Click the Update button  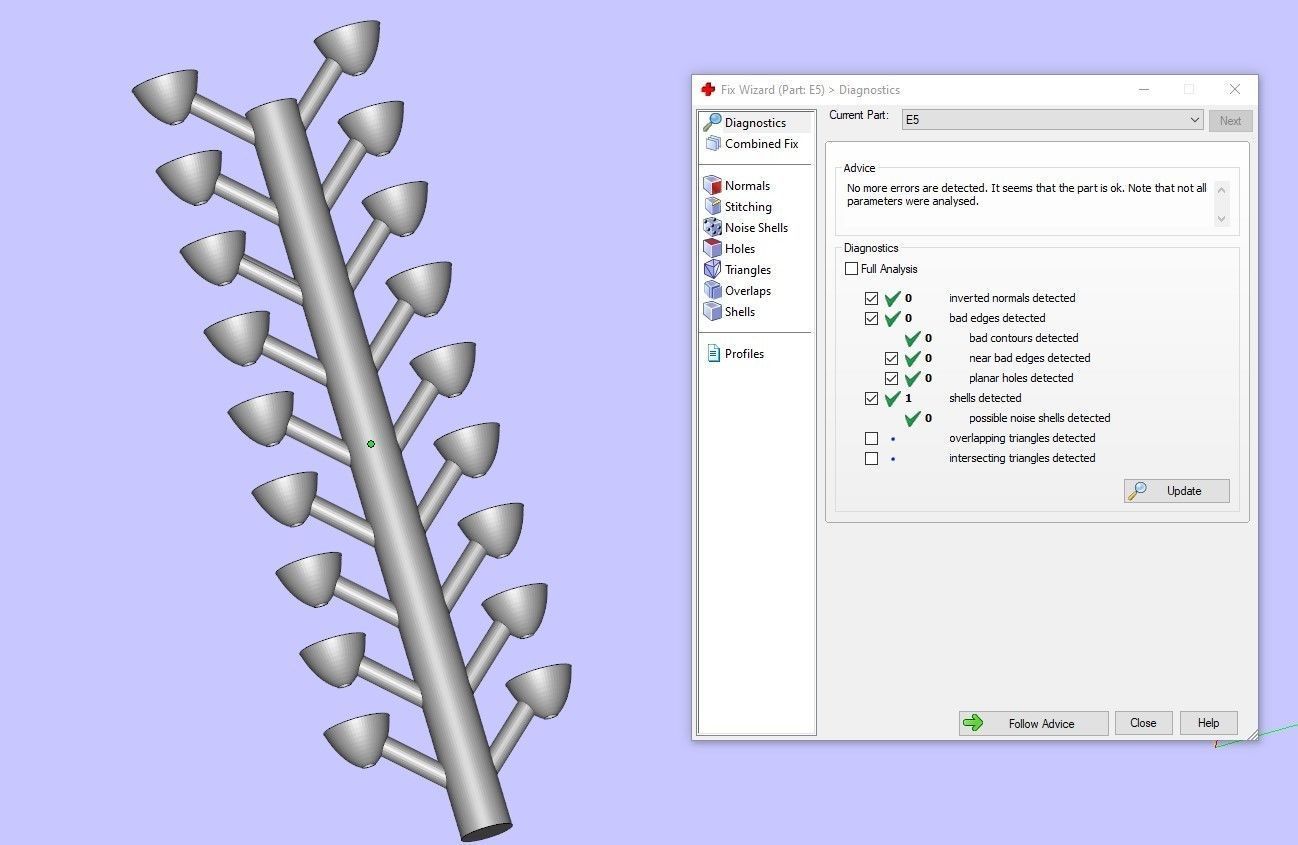click(1176, 490)
